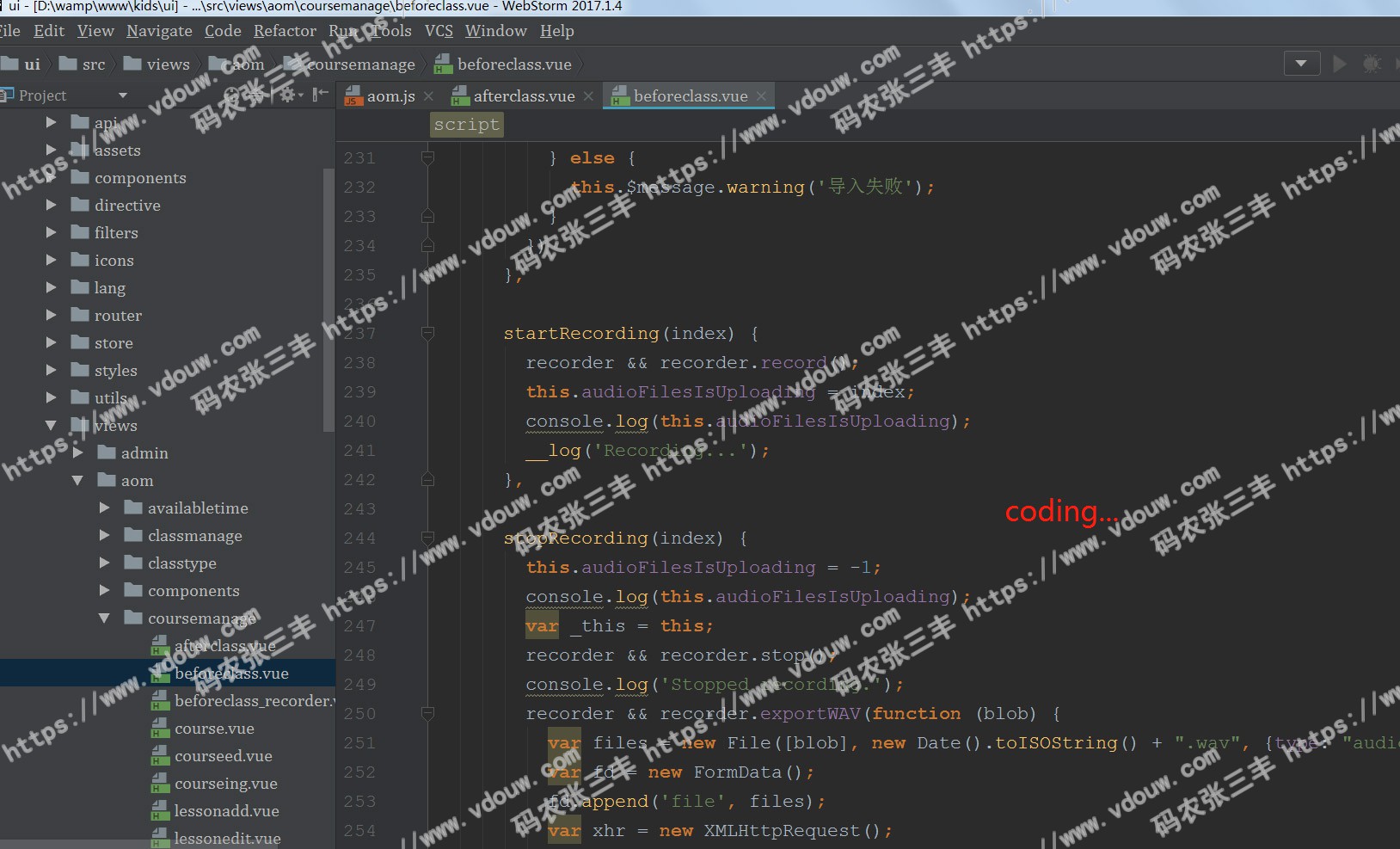Close the afterclass.vue editor tab
The width and height of the screenshot is (1400, 849).
[588, 96]
